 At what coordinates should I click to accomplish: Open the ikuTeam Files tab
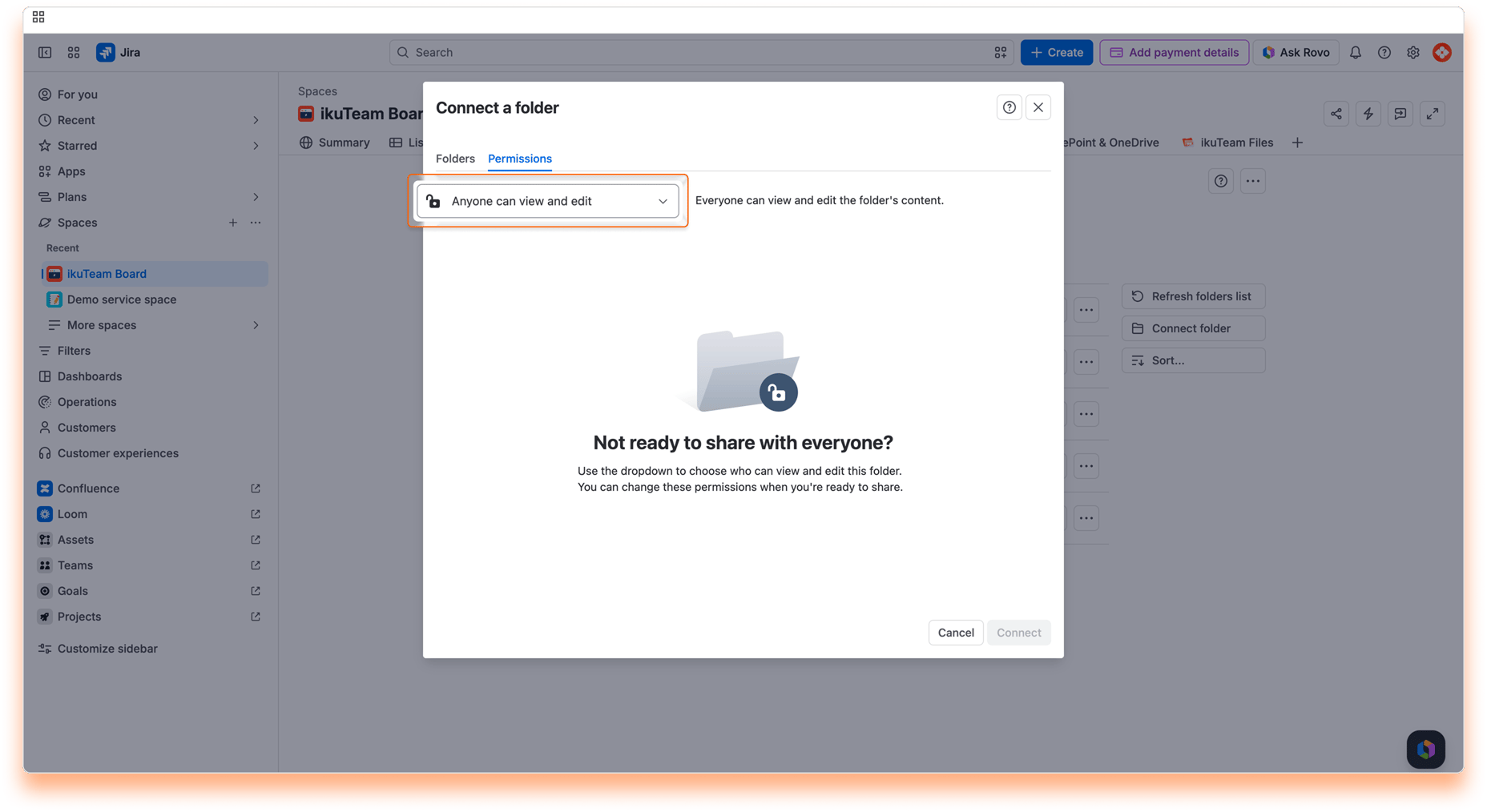[x=1227, y=143]
